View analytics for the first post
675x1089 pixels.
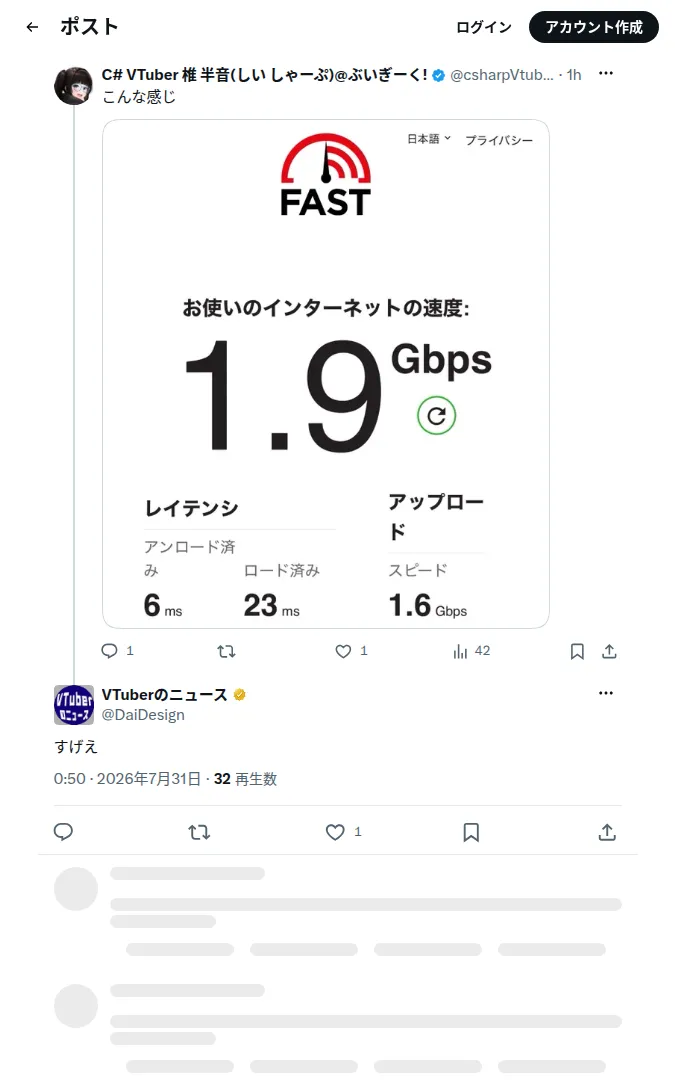pos(460,651)
